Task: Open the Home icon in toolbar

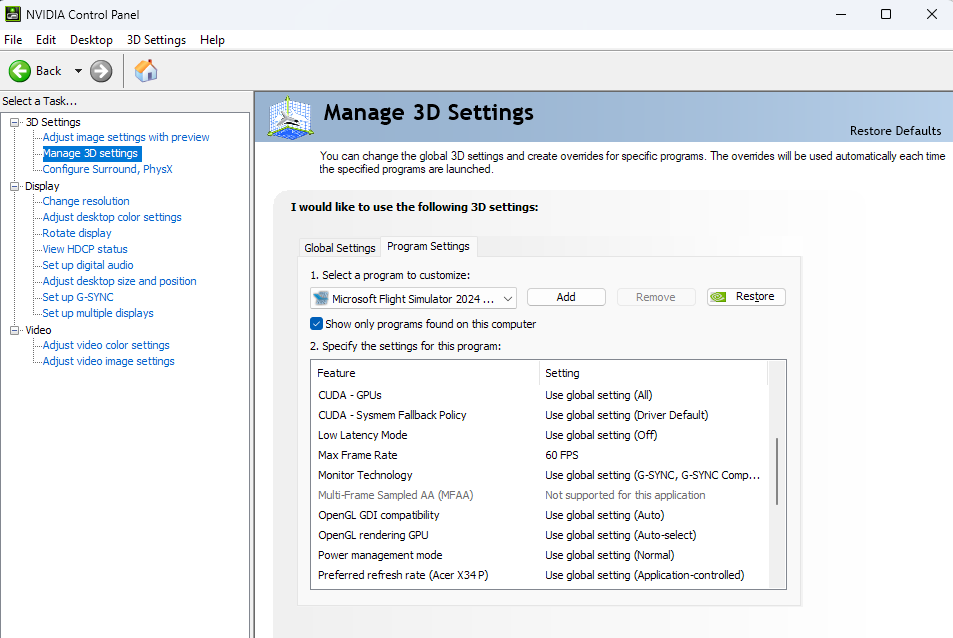Action: click(146, 70)
